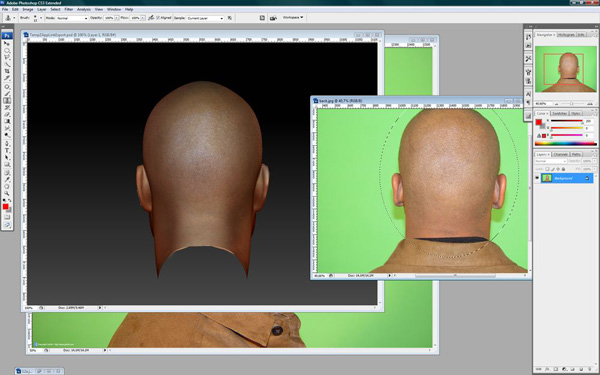Switch to the Styles tab

pyautogui.click(x=575, y=113)
